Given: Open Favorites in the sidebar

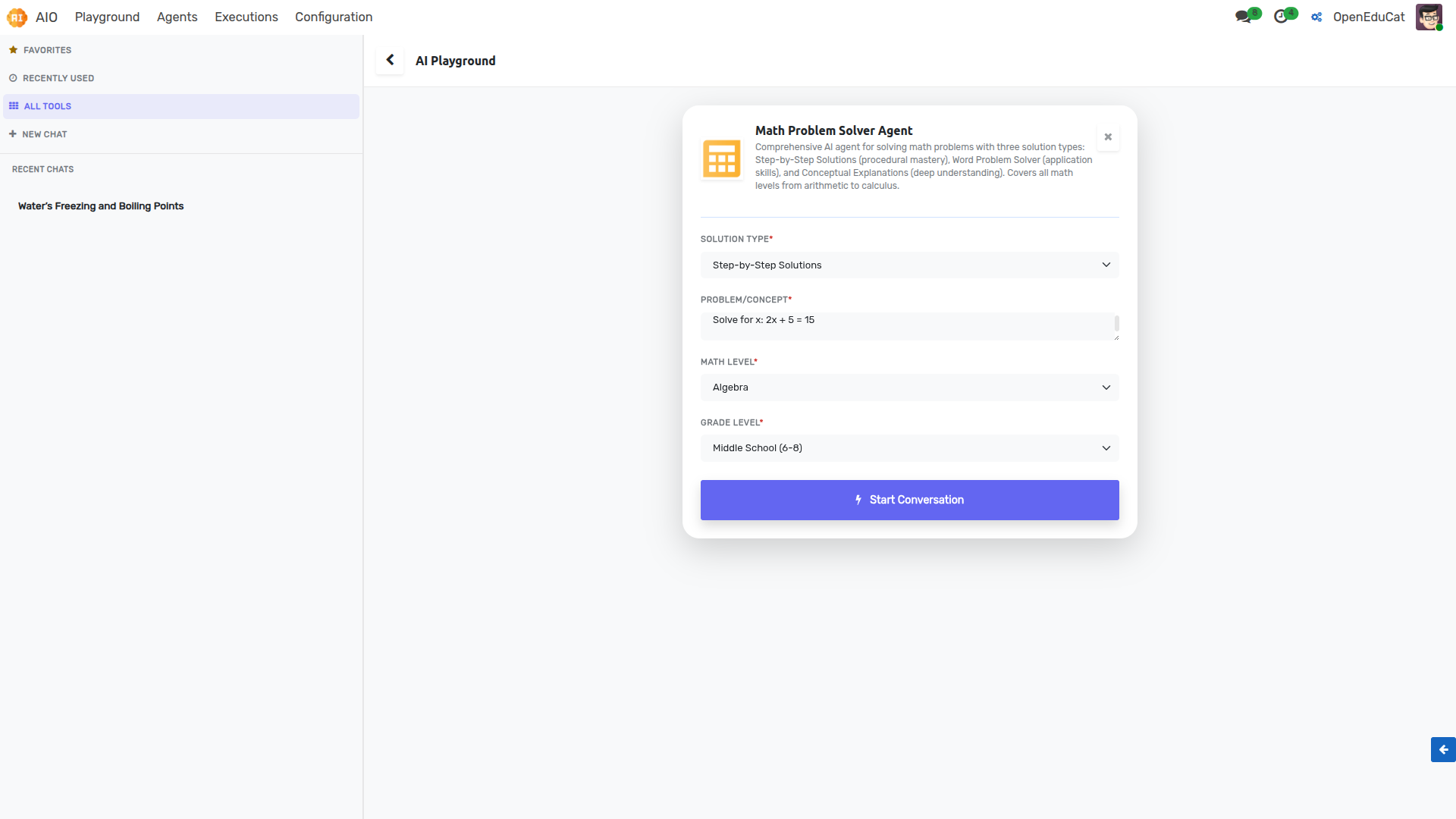Looking at the screenshot, I should [181, 50].
